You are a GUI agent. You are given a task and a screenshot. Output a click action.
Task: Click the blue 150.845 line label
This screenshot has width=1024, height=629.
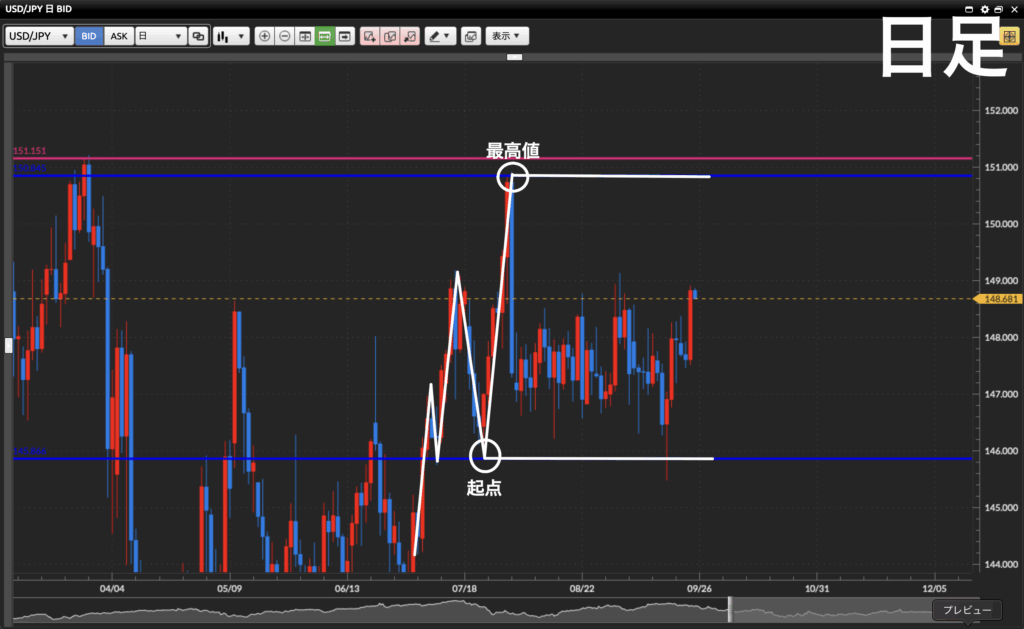(30, 169)
